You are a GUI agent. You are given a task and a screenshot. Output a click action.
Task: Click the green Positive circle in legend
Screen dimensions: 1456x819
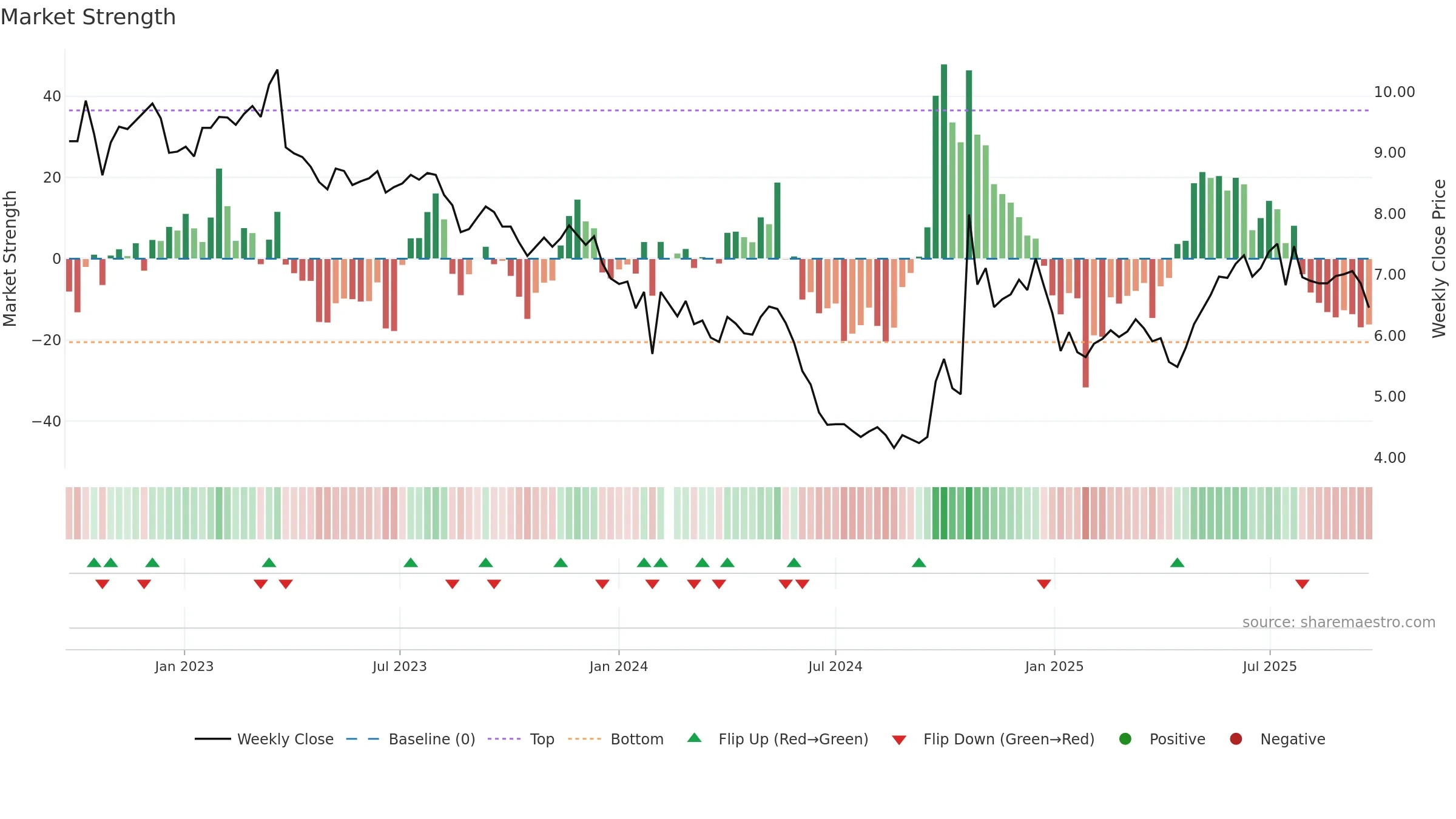[1125, 739]
